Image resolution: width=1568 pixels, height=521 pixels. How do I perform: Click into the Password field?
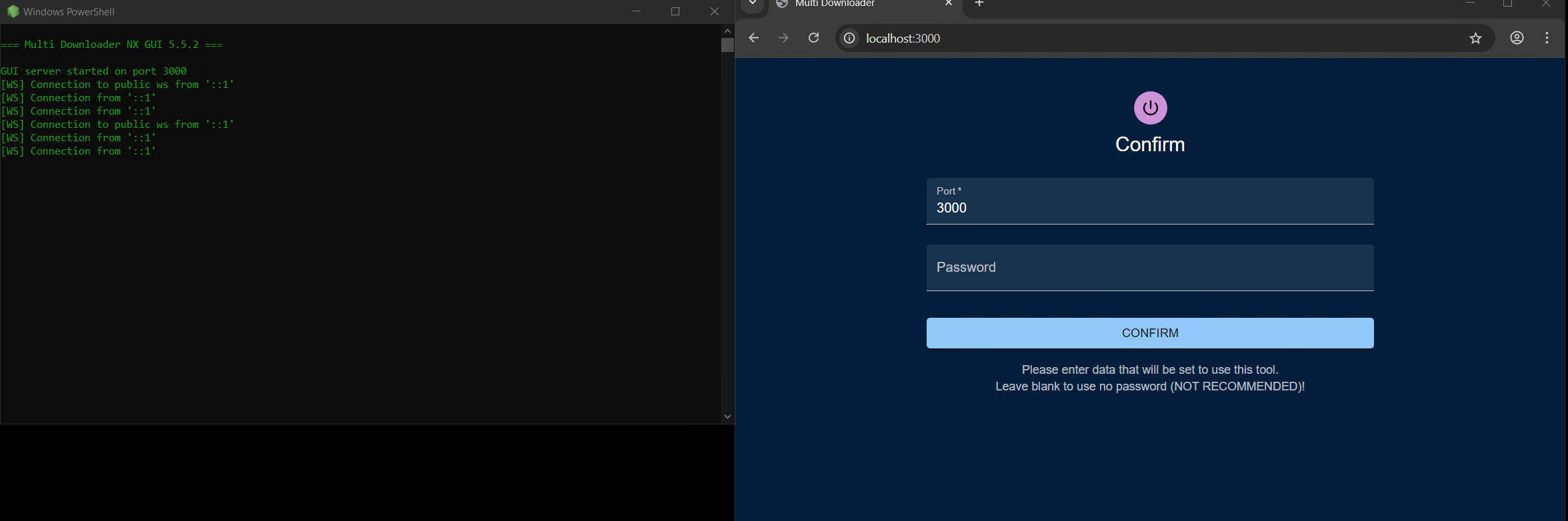[x=1149, y=268]
